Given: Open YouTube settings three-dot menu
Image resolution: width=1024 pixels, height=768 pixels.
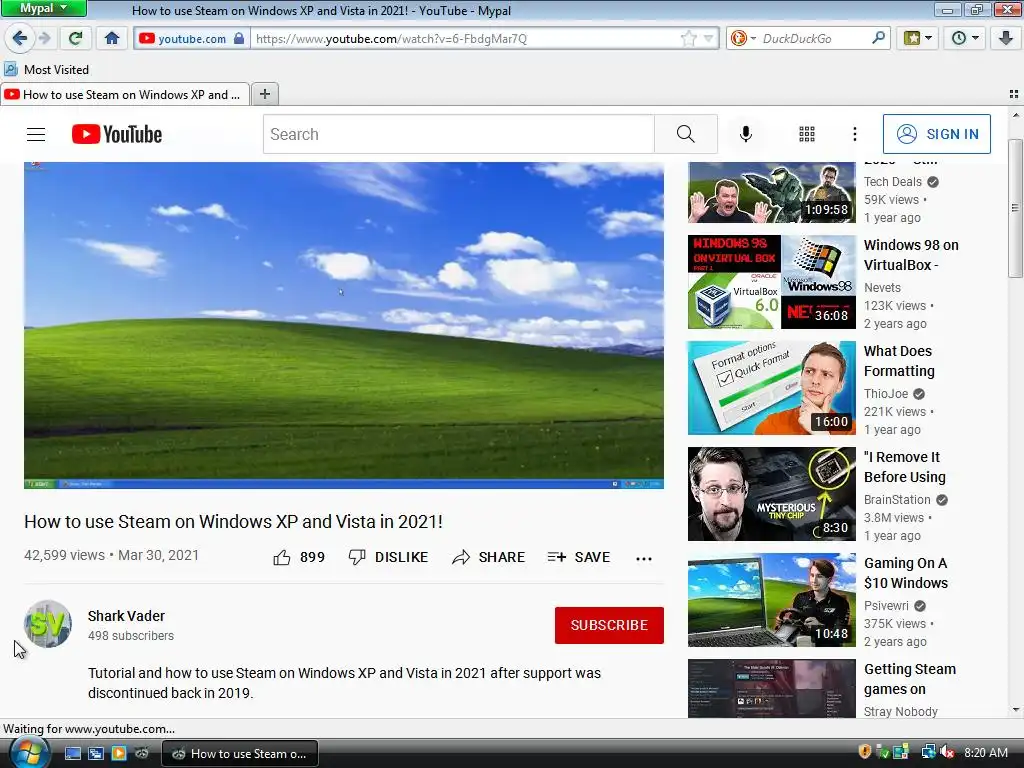Looking at the screenshot, I should pos(854,135).
